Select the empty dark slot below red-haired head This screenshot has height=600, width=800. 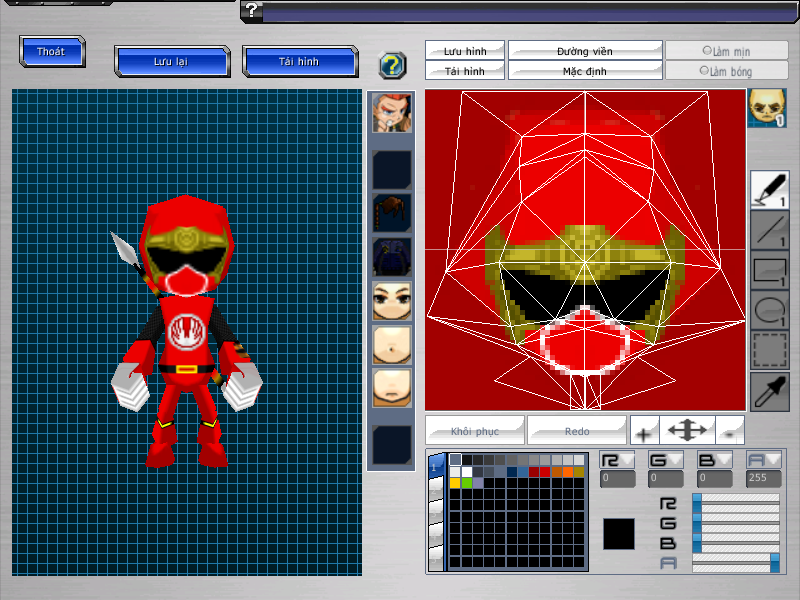coord(391,169)
